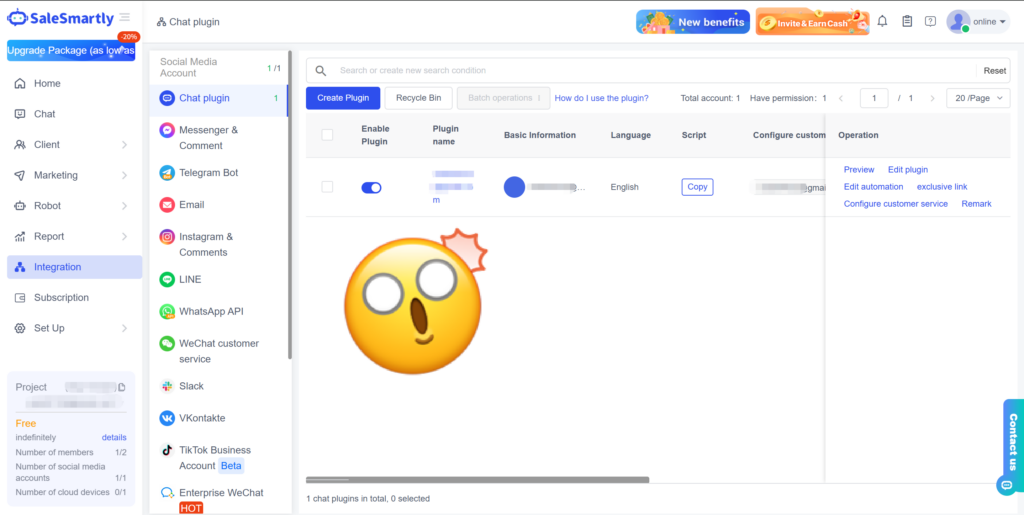Select the WhatsApp API channel

[x=210, y=311]
